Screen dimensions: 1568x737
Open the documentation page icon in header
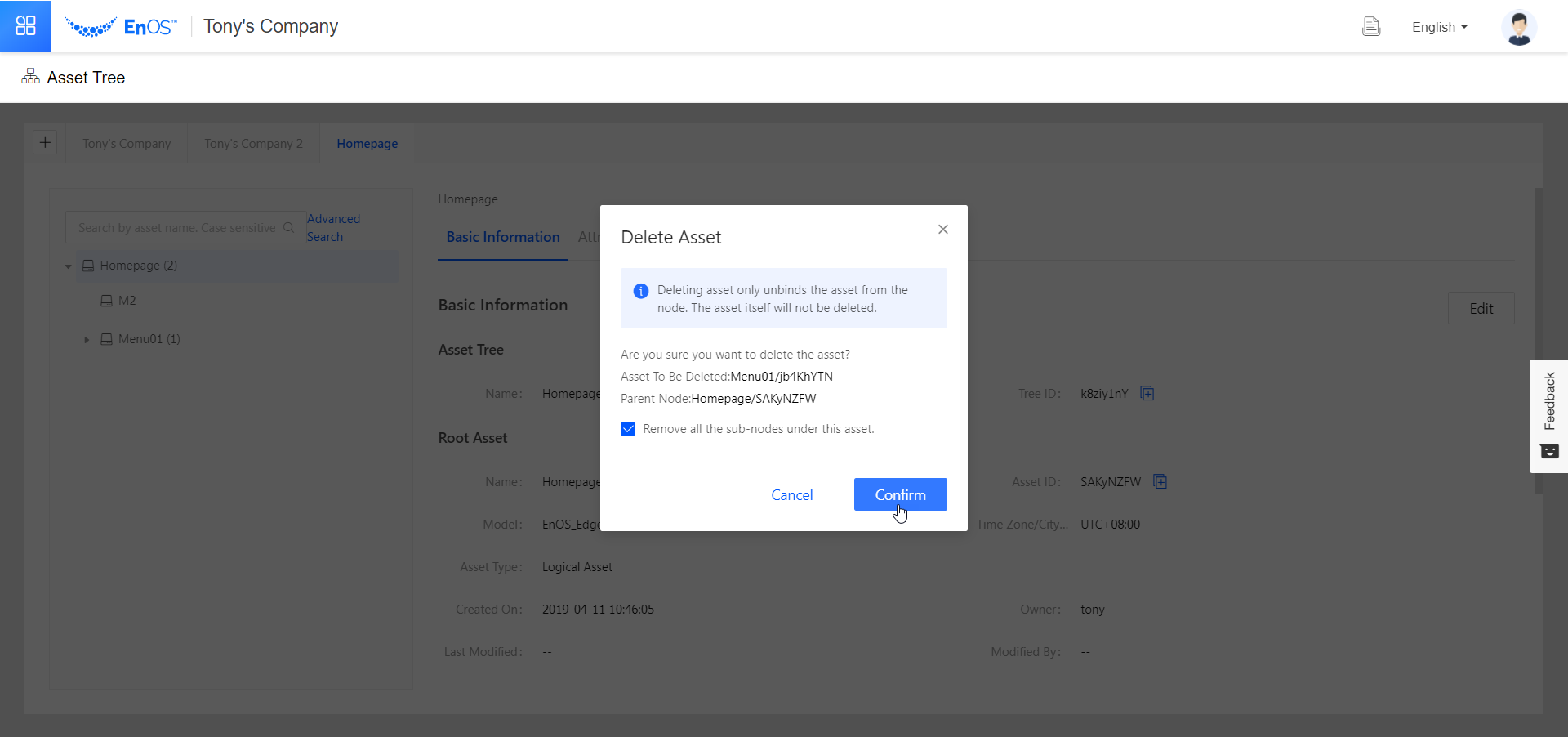[1371, 27]
